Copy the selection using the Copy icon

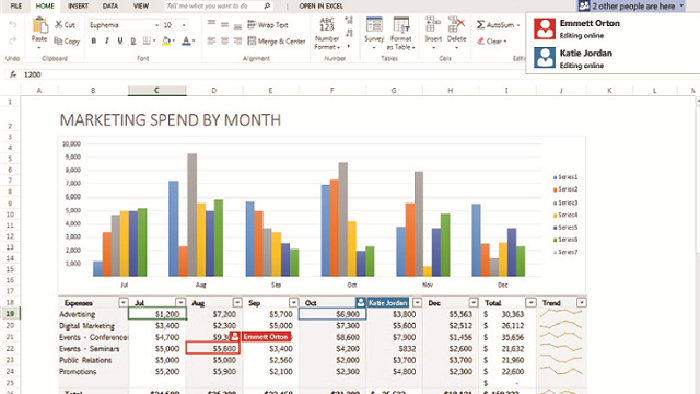[x=58, y=41]
